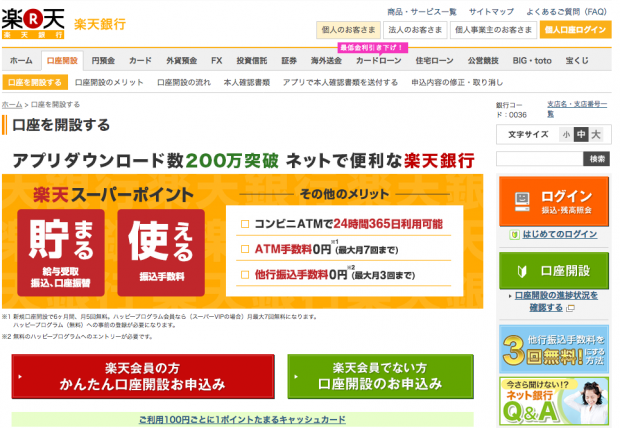
Task: Click コンビニATMで24時間365日利用可能 text
Action: pos(348,224)
